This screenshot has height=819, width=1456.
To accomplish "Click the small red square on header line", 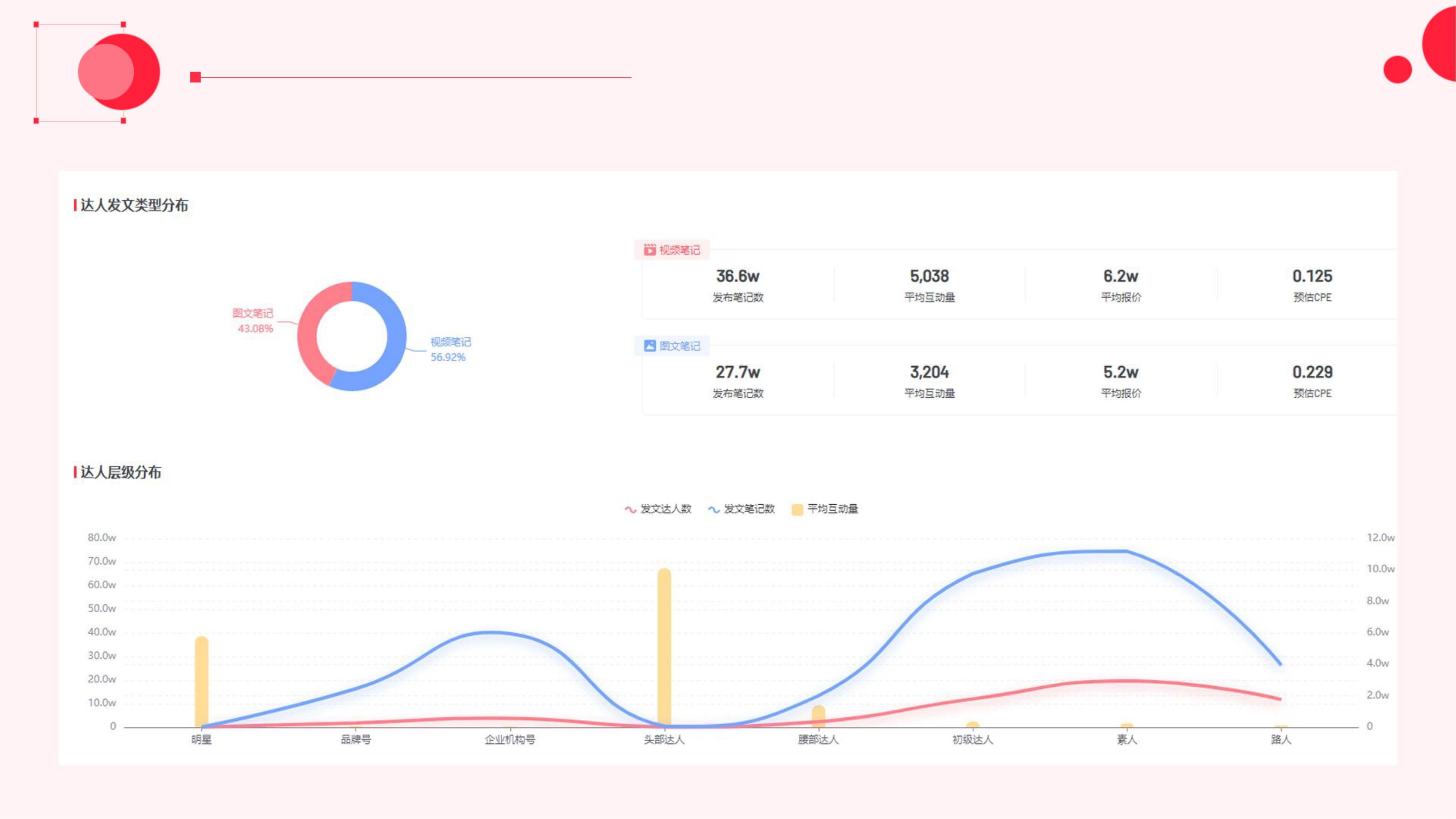I will pyautogui.click(x=196, y=77).
